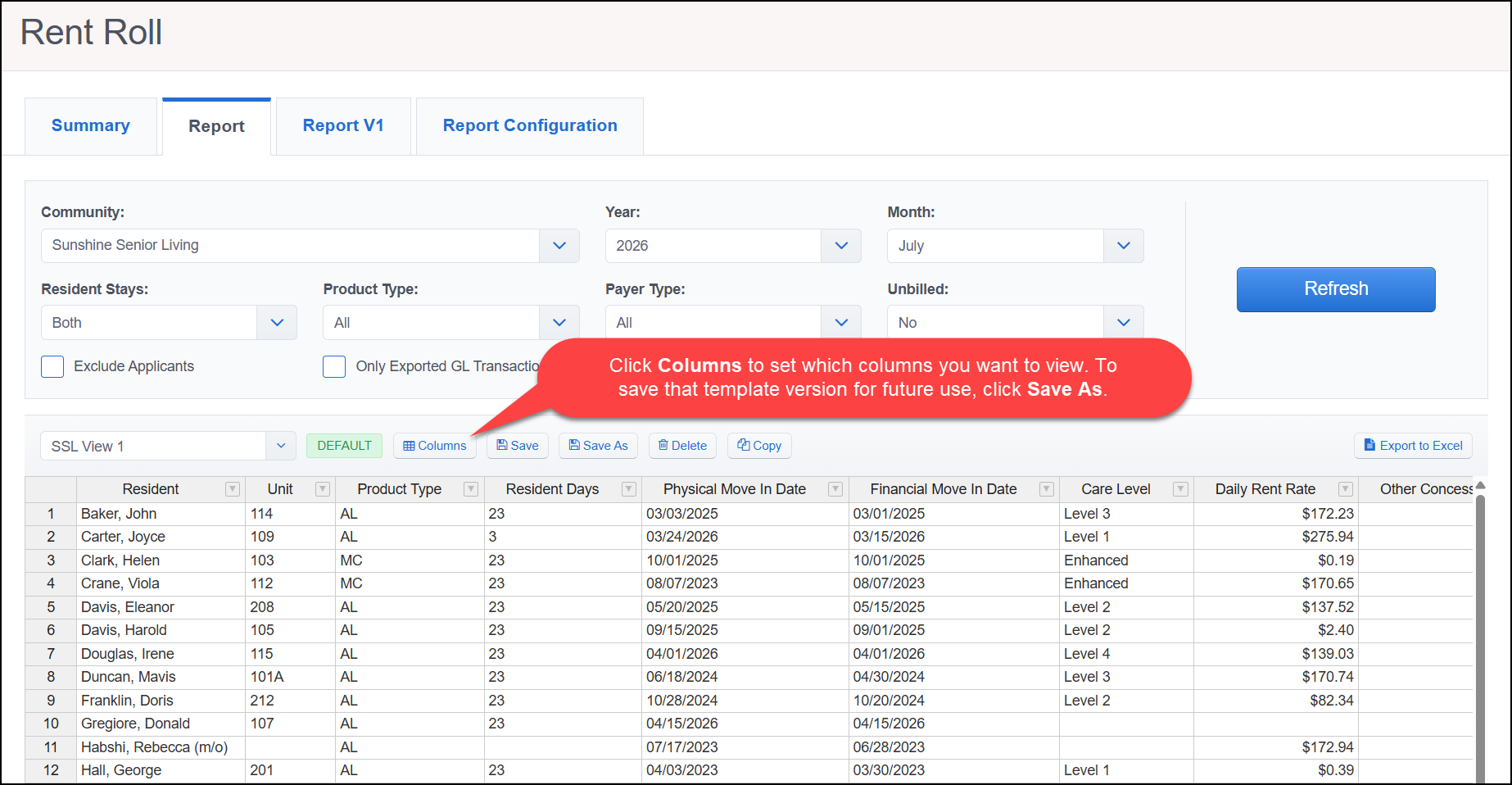This screenshot has height=785, width=1512.
Task: Open the Columns chooser
Action: pyautogui.click(x=435, y=446)
